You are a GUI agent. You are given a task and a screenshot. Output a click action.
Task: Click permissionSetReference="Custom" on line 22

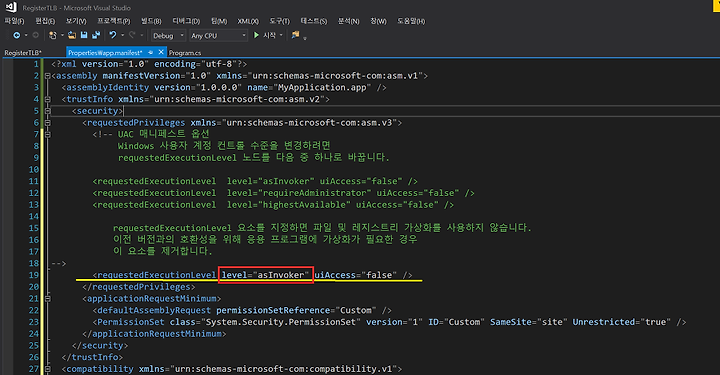pyautogui.click(x=297, y=310)
